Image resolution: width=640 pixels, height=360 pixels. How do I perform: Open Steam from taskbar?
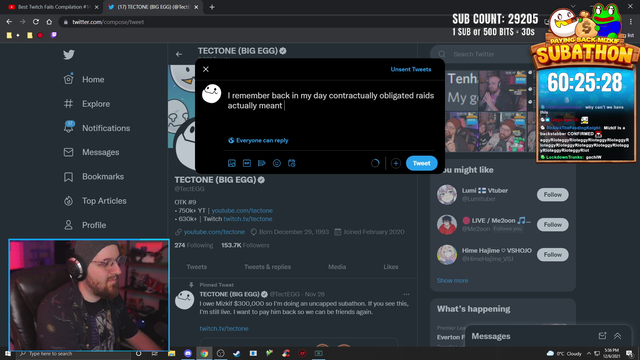pyautogui.click(x=237, y=353)
